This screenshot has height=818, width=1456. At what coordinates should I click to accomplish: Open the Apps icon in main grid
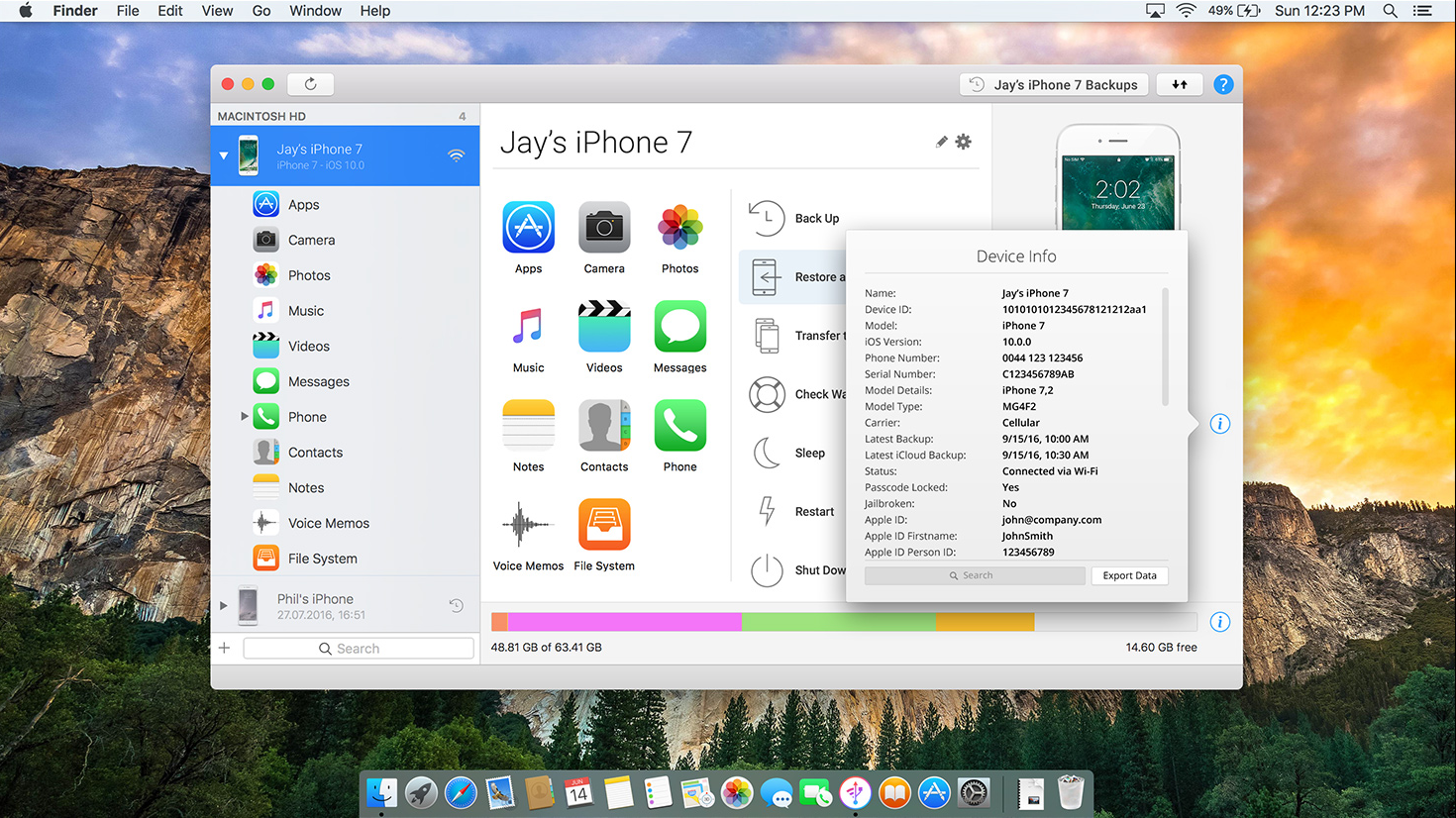[528, 228]
